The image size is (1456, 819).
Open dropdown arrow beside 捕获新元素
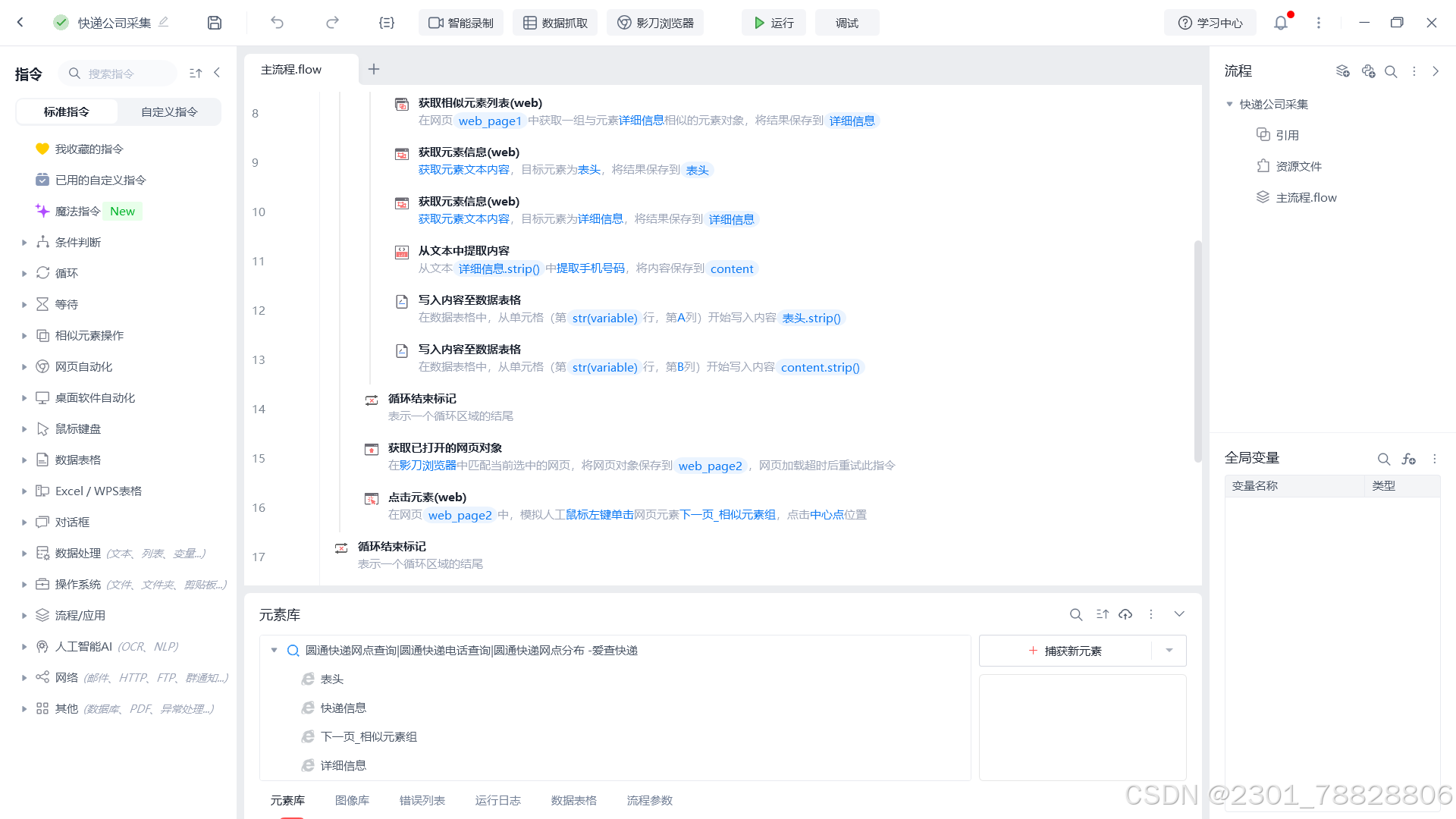click(x=1169, y=651)
